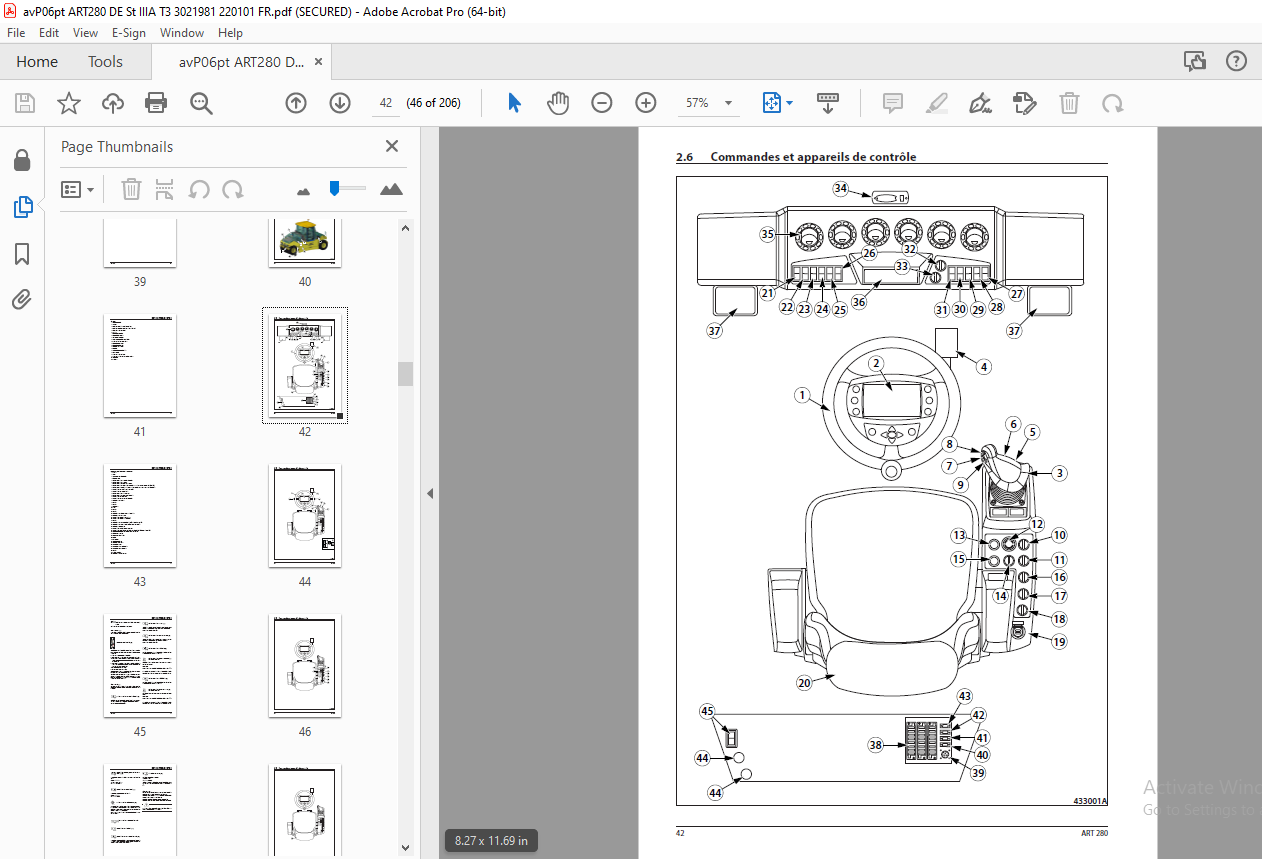Viewport: 1262px width, 859px height.
Task: Switch to the Home tab
Action: (x=37, y=62)
